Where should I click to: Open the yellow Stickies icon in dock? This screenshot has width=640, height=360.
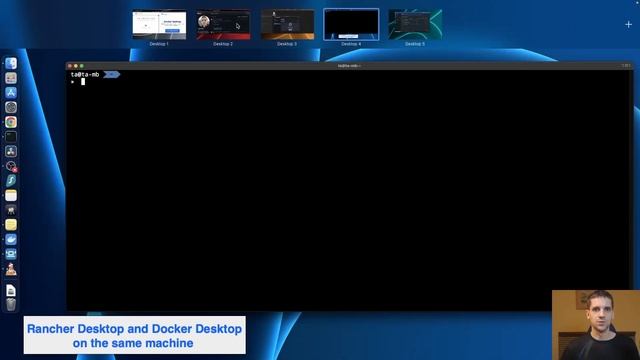coord(11,225)
